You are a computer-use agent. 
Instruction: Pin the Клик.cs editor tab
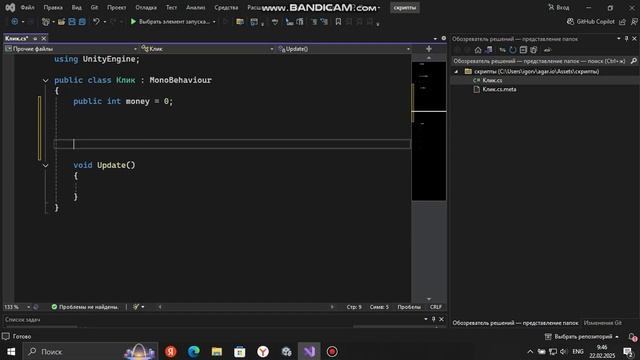point(35,38)
